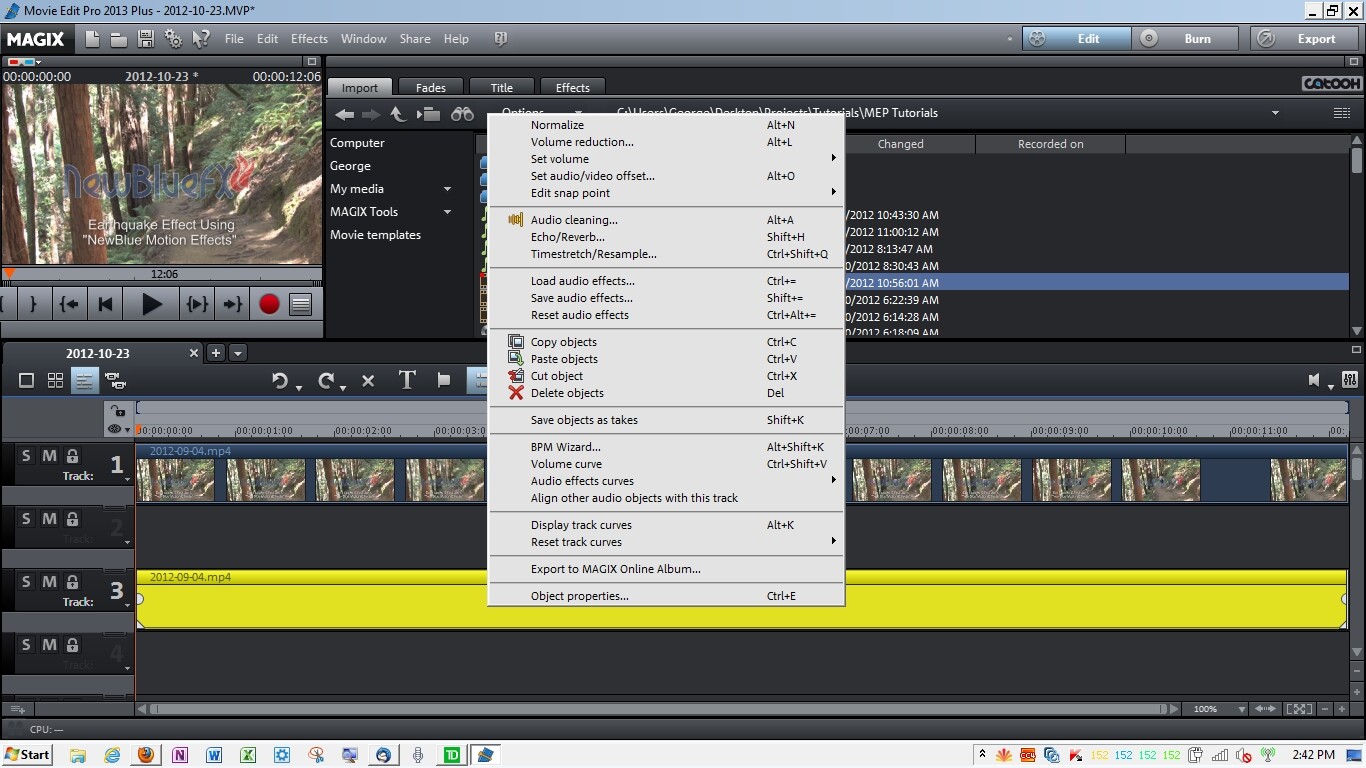Set the range start marker
Viewport: 1366px width, 768px height.
8,304
